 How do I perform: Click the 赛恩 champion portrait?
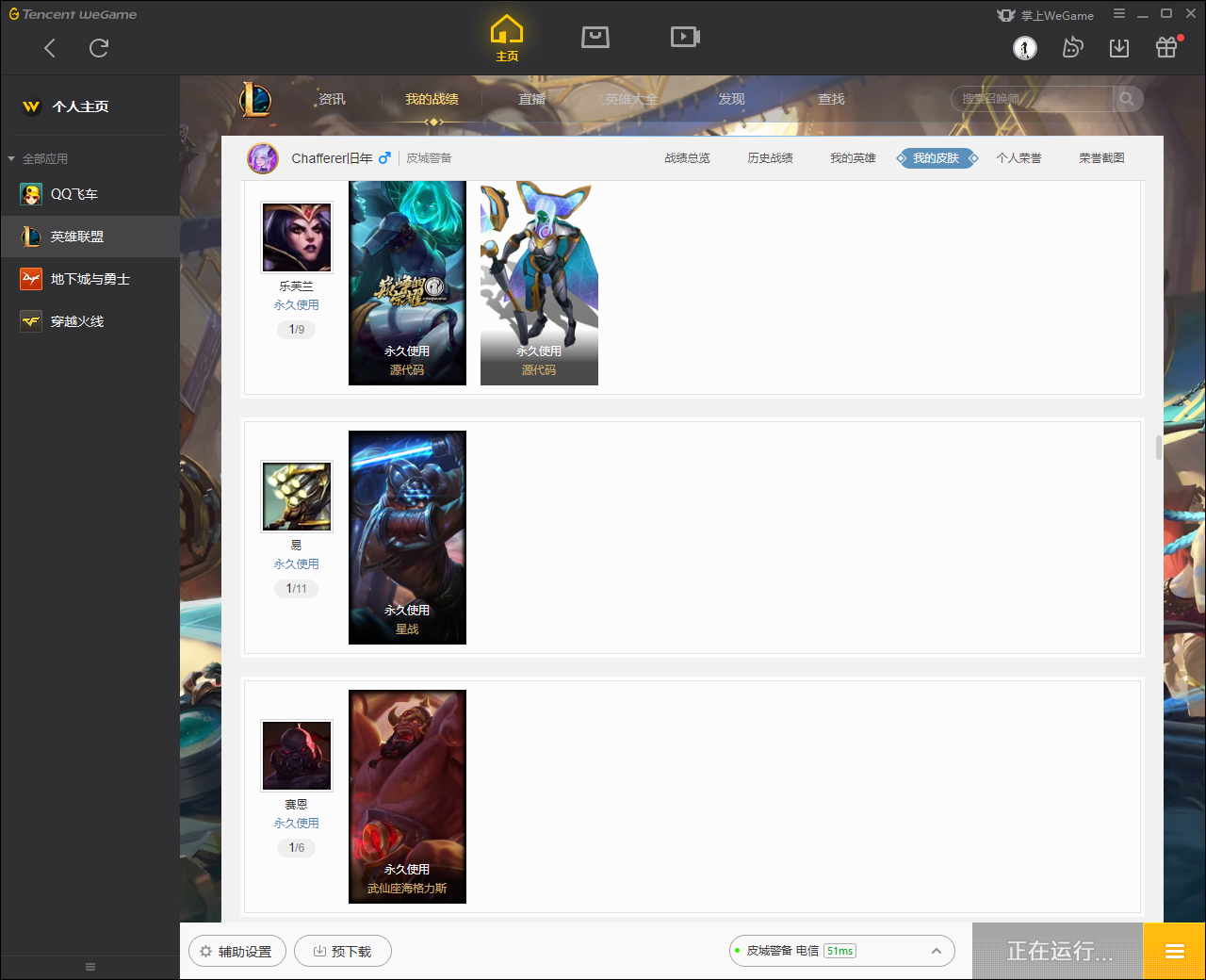tap(297, 756)
